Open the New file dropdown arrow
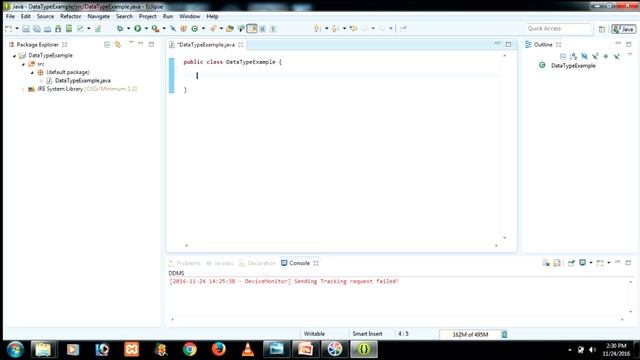Viewport: 640px width, 360px height. click(x=17, y=29)
